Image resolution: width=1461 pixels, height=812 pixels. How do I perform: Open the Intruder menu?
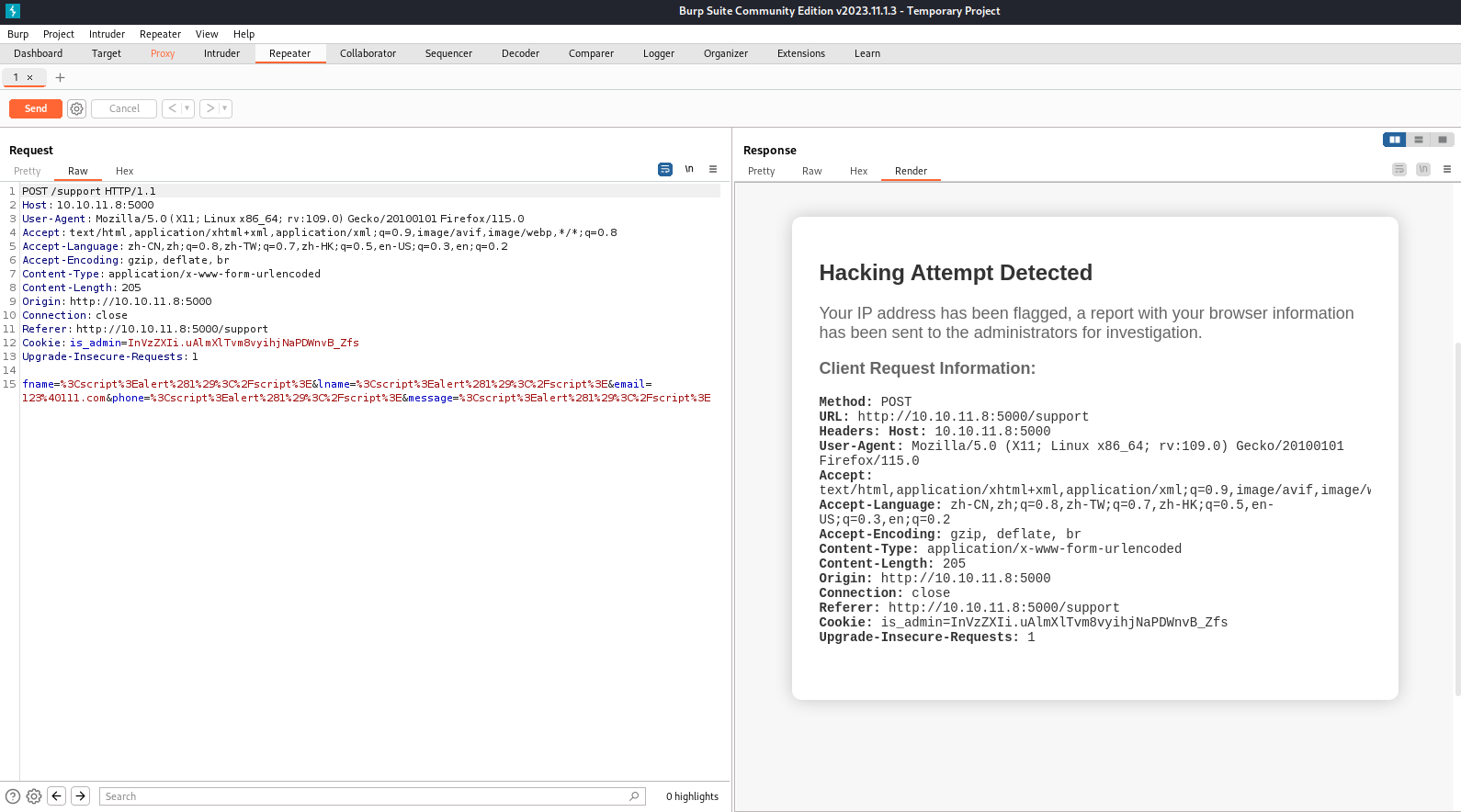coord(107,34)
